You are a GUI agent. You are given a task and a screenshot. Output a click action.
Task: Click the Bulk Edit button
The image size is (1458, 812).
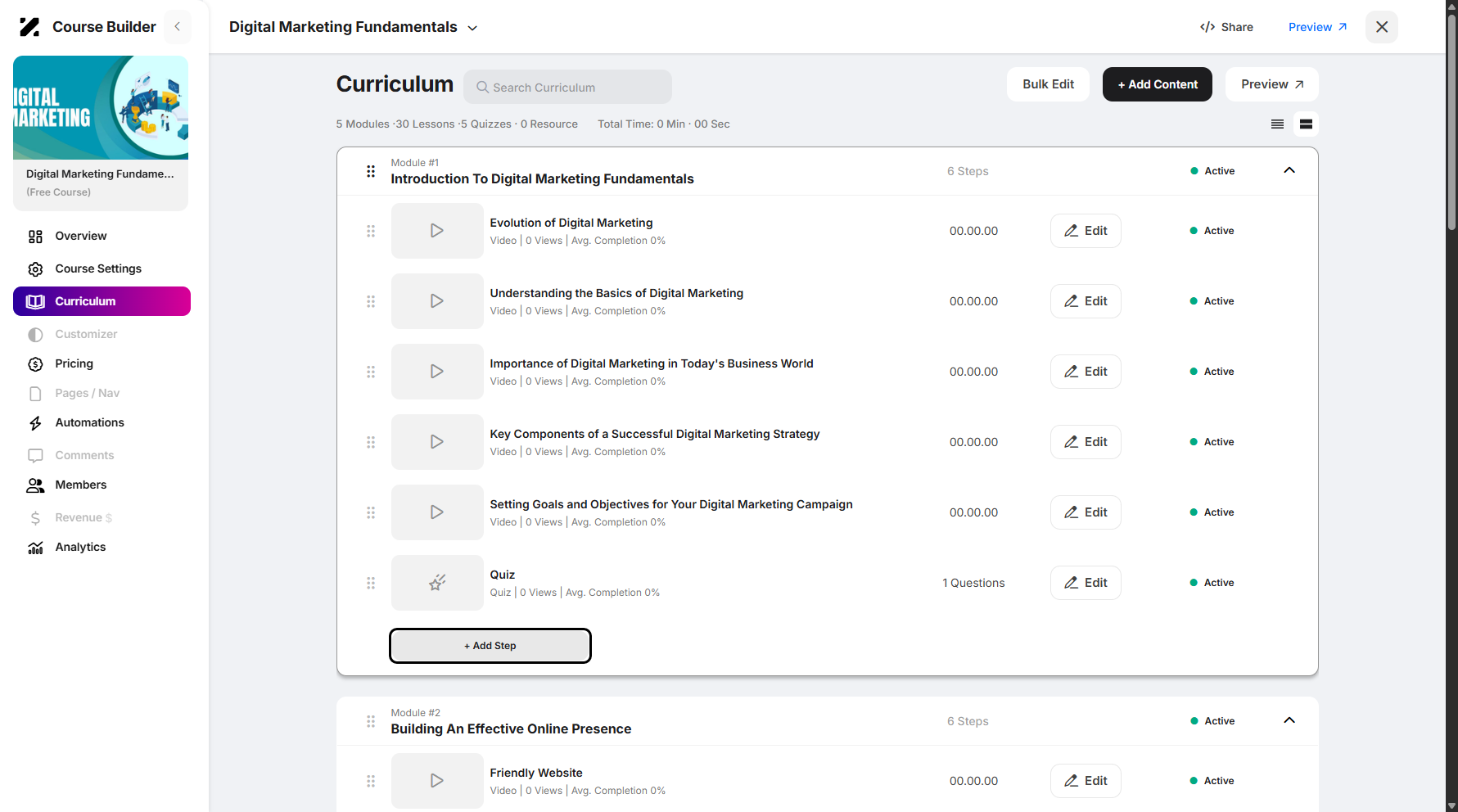[x=1048, y=84]
